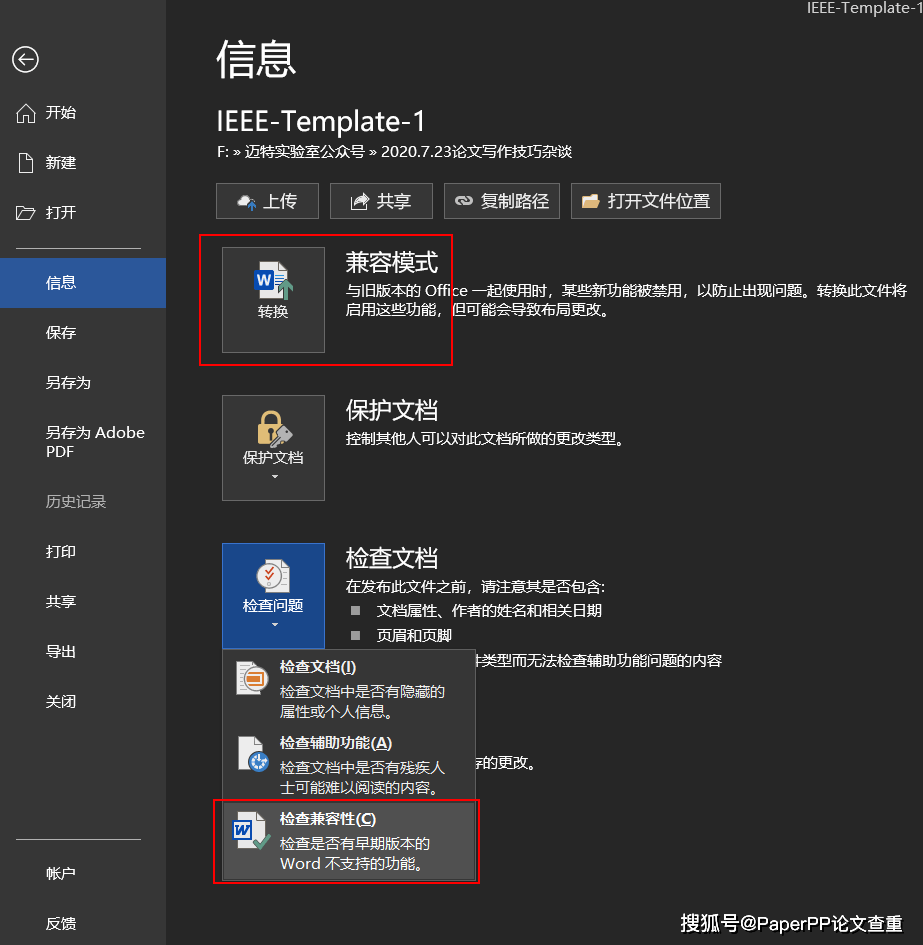
Task: Select 检查辅助功能(A) menu entry text
Action: coord(336,743)
